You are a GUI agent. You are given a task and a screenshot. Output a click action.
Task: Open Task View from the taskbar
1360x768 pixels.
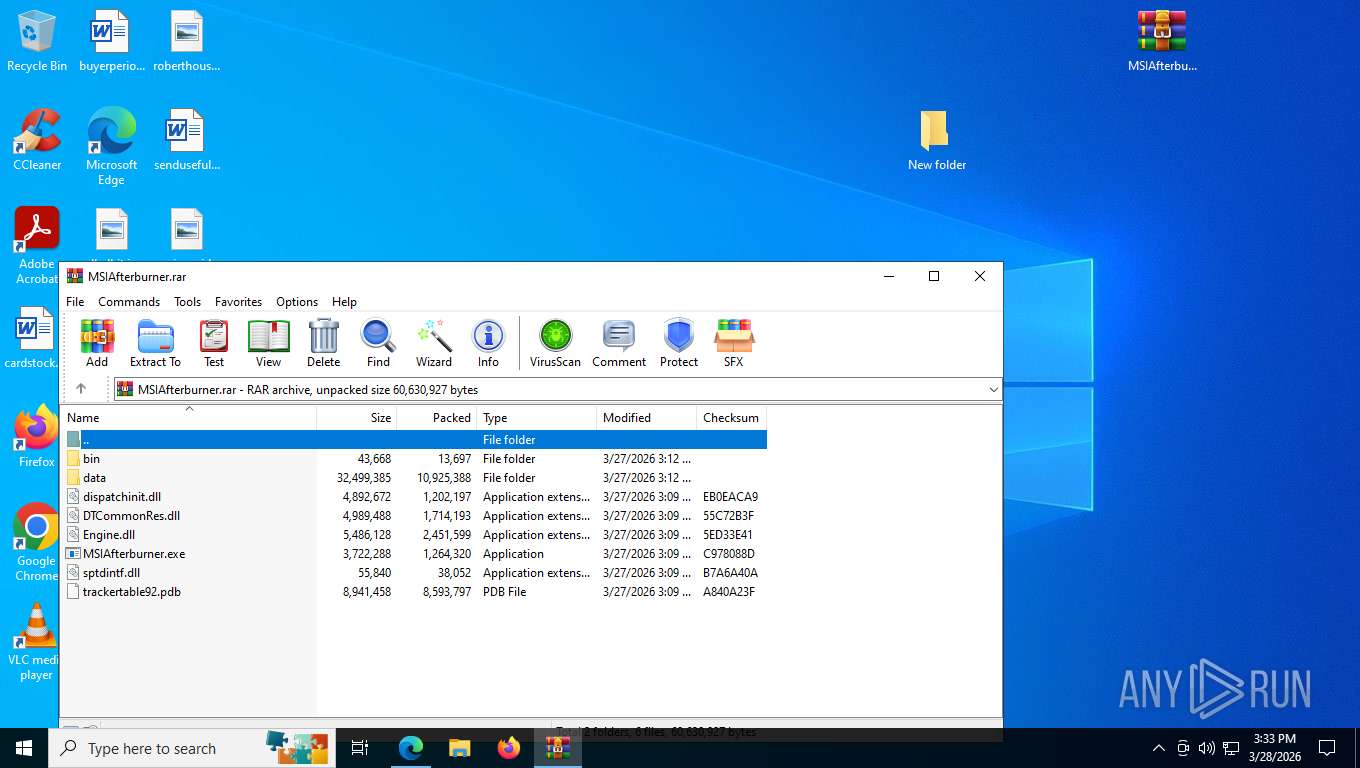click(360, 748)
